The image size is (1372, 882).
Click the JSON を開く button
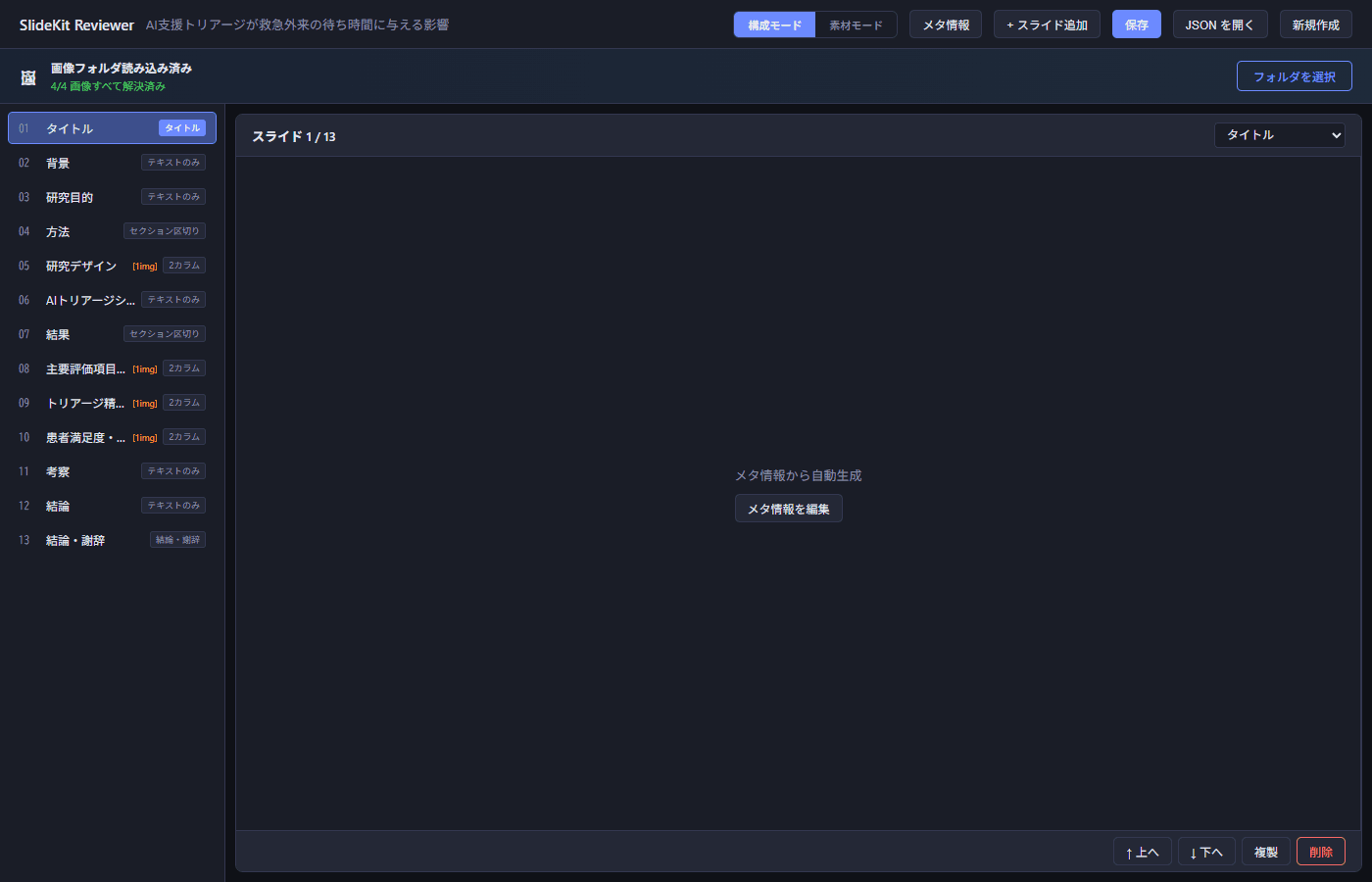1220,24
